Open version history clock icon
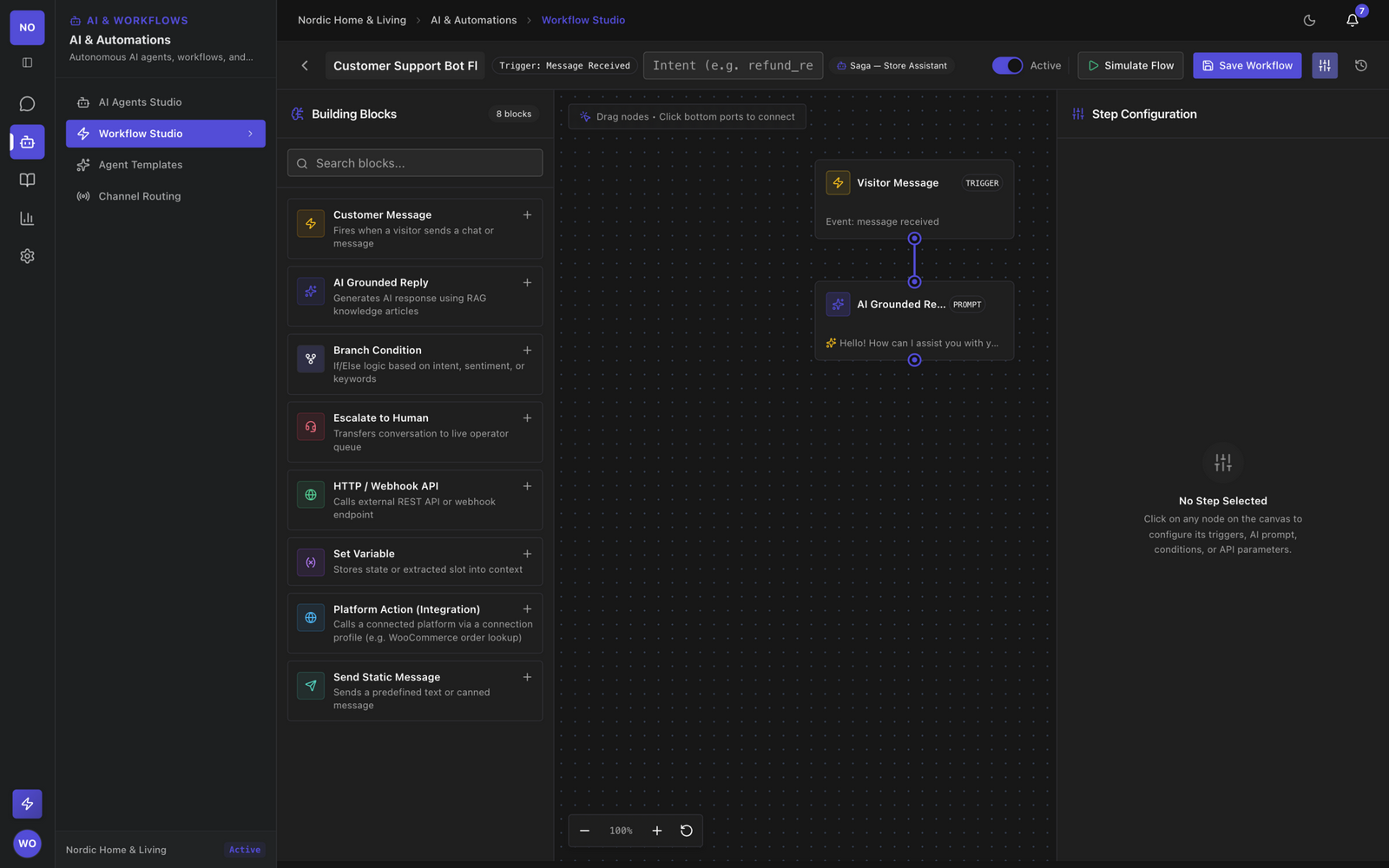This screenshot has width=1389, height=868. pyautogui.click(x=1361, y=65)
